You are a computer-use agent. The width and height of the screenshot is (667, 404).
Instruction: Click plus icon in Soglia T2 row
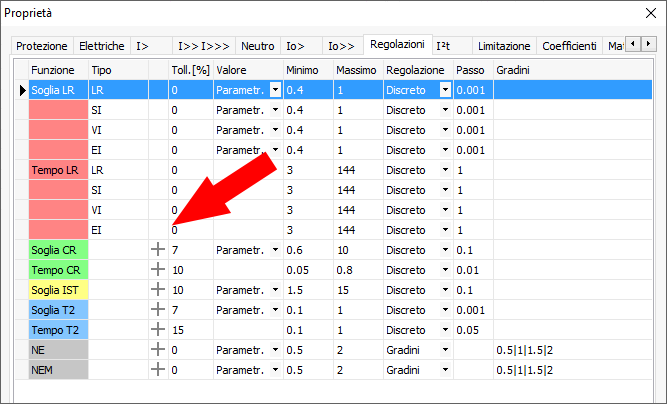pyautogui.click(x=157, y=309)
